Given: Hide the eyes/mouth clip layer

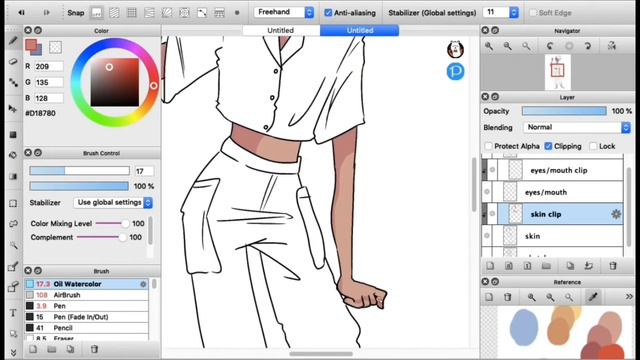Looking at the screenshot, I should [x=492, y=170].
